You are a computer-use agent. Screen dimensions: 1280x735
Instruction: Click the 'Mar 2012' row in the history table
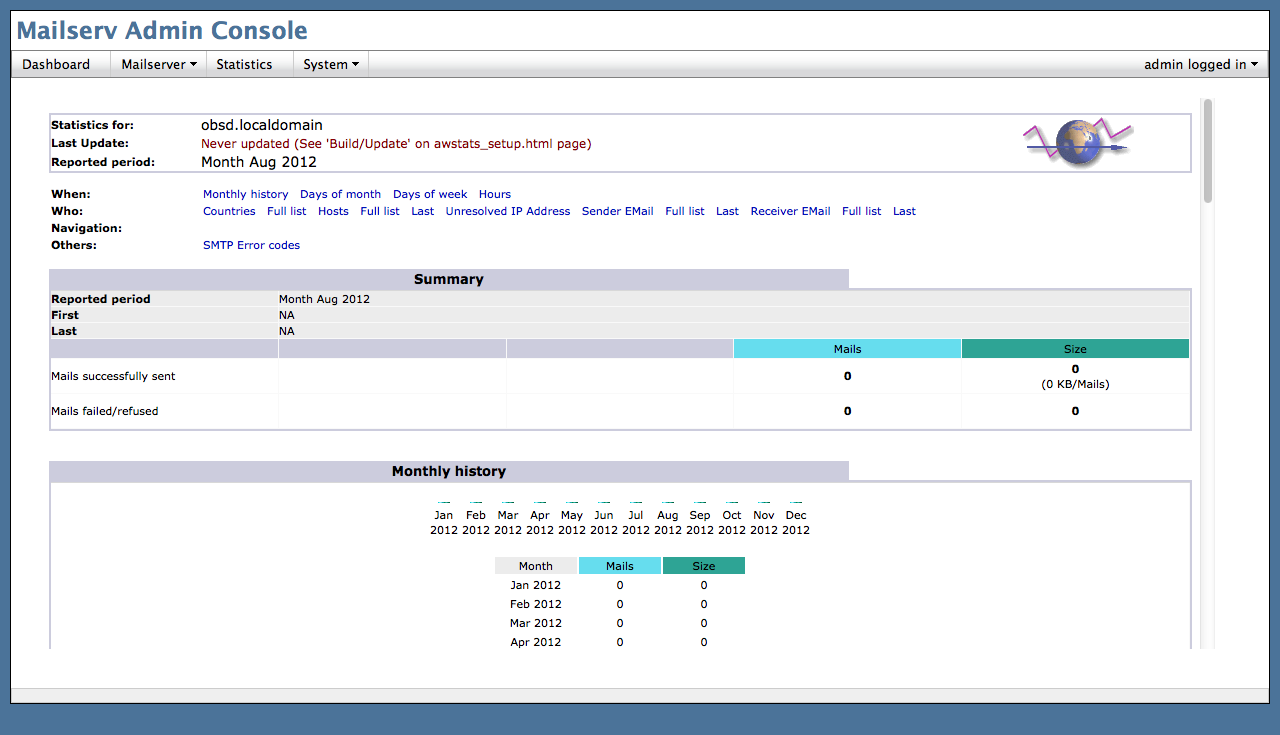620,623
